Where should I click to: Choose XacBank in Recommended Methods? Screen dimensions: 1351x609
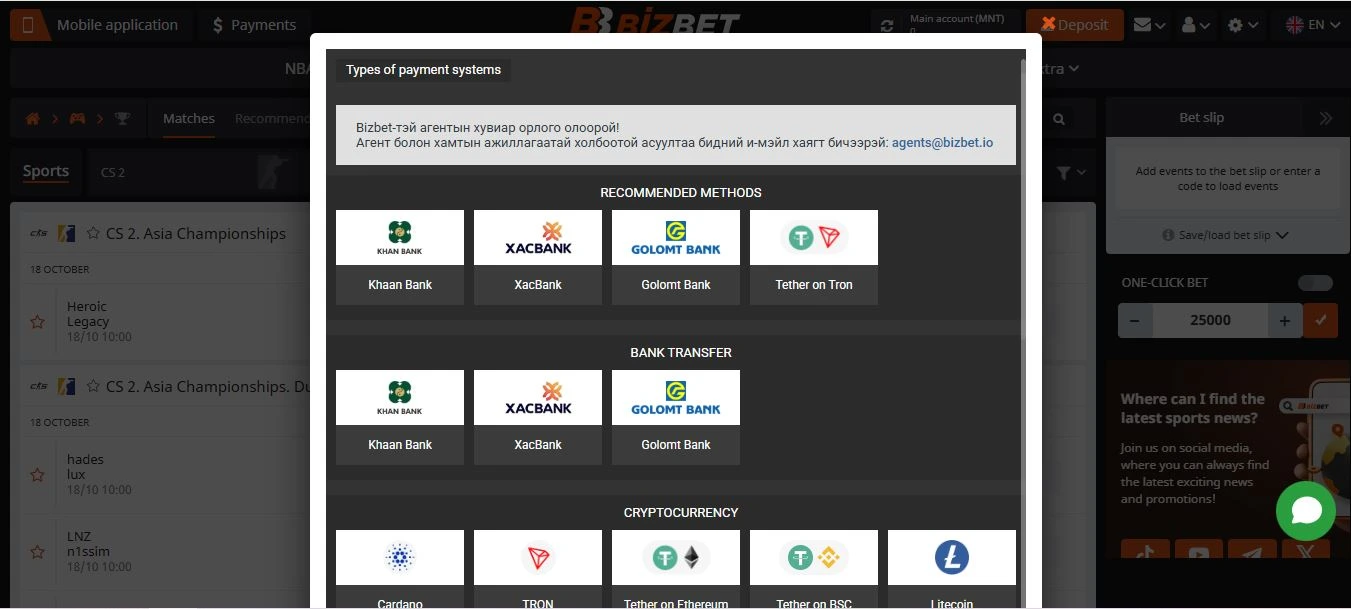click(538, 257)
